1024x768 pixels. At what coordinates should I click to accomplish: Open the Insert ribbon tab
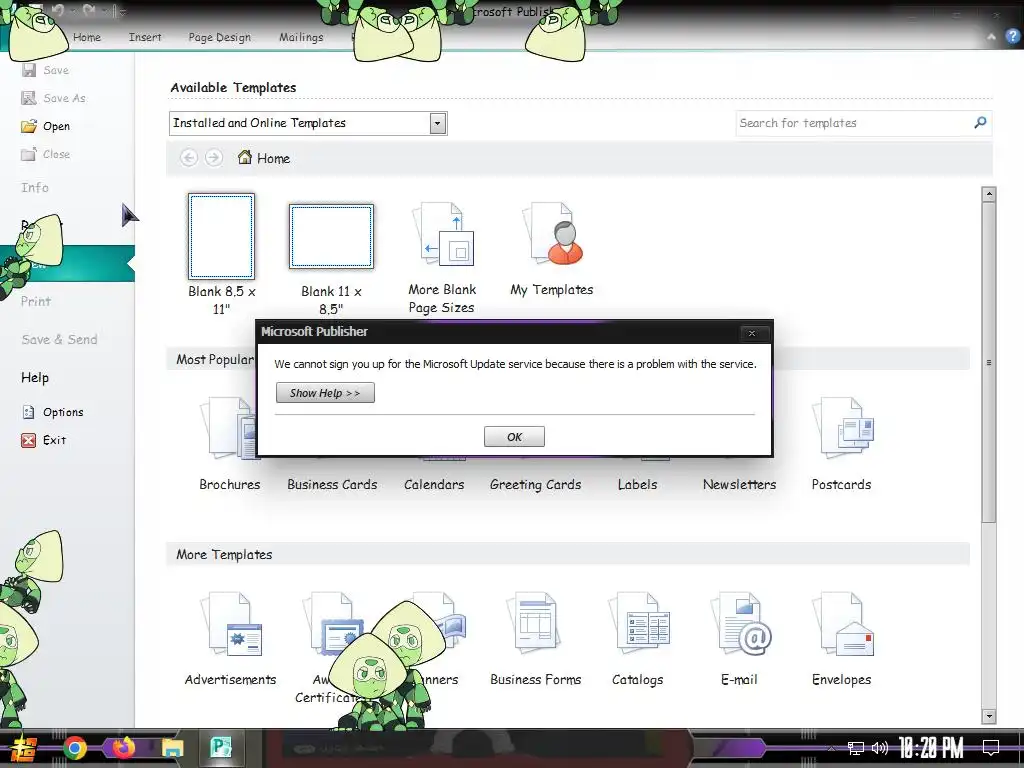145,37
